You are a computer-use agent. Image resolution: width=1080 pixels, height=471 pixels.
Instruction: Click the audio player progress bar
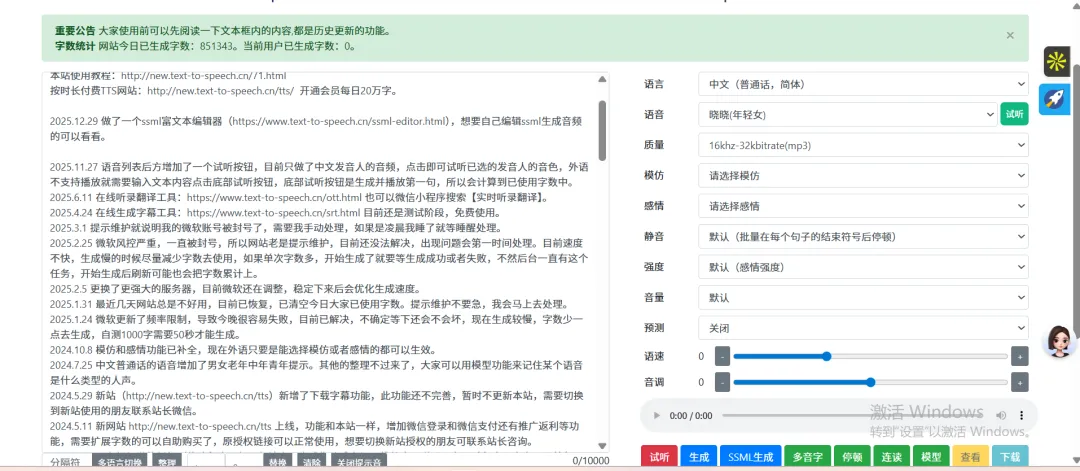(x=852, y=416)
